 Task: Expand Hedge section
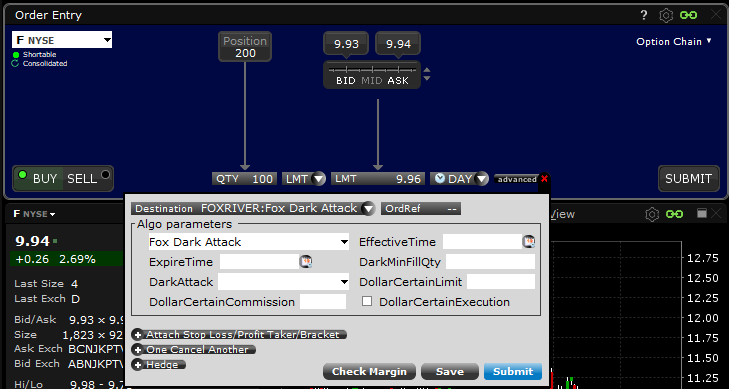point(159,364)
